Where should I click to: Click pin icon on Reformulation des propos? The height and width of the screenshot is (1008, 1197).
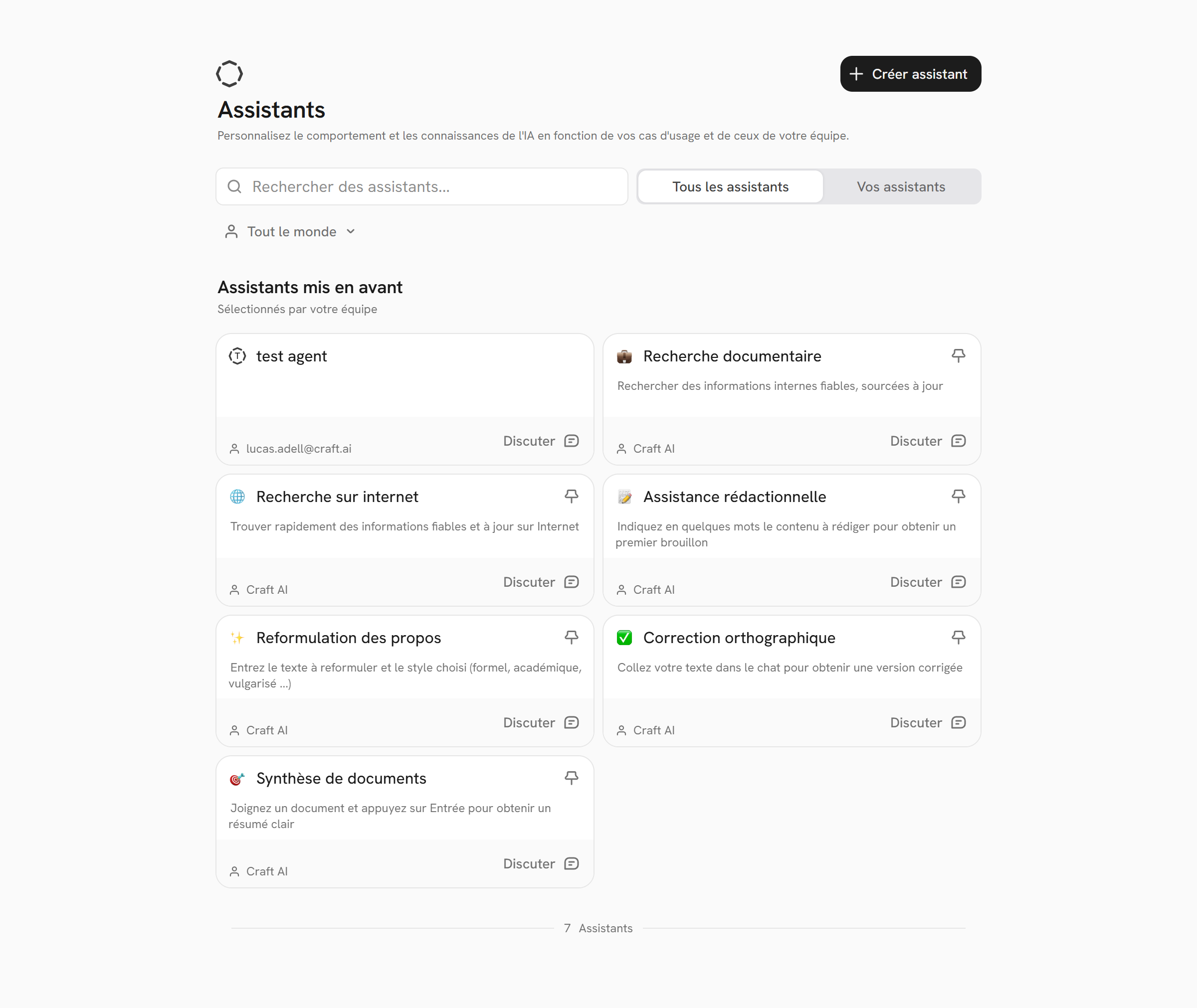pyautogui.click(x=571, y=637)
